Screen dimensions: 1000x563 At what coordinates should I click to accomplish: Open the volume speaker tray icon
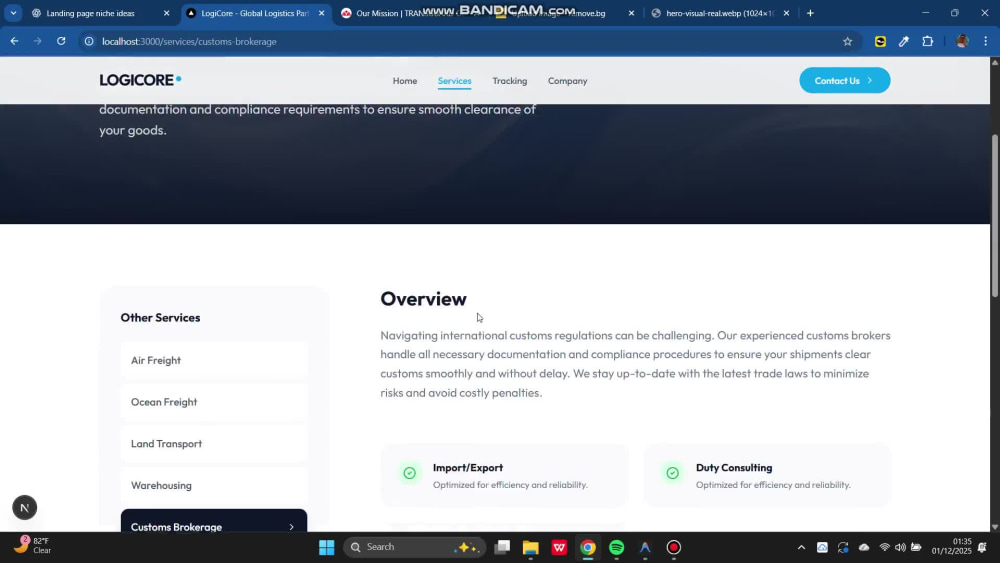coord(901,547)
